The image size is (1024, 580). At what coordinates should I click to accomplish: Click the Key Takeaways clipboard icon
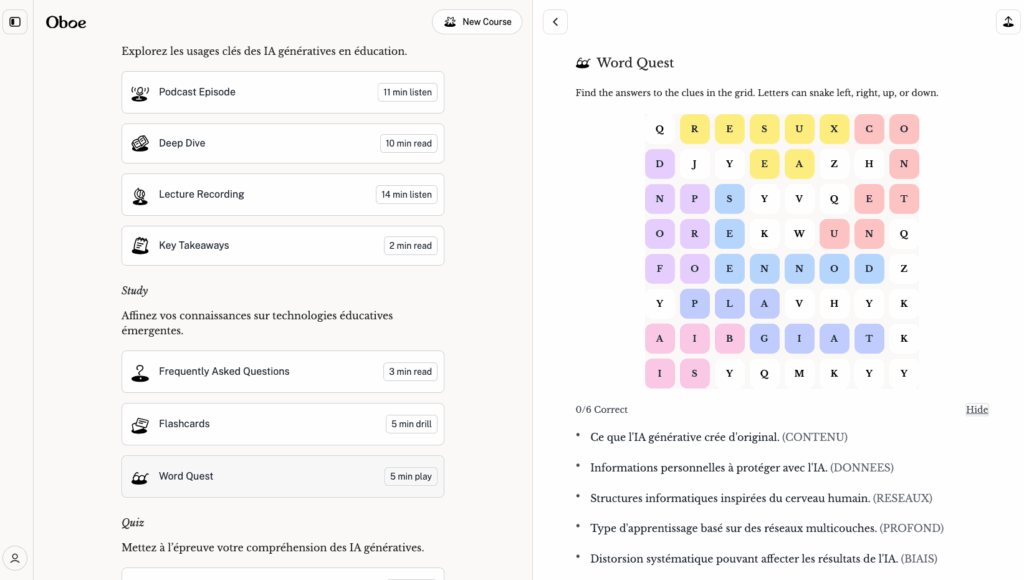pyautogui.click(x=140, y=246)
